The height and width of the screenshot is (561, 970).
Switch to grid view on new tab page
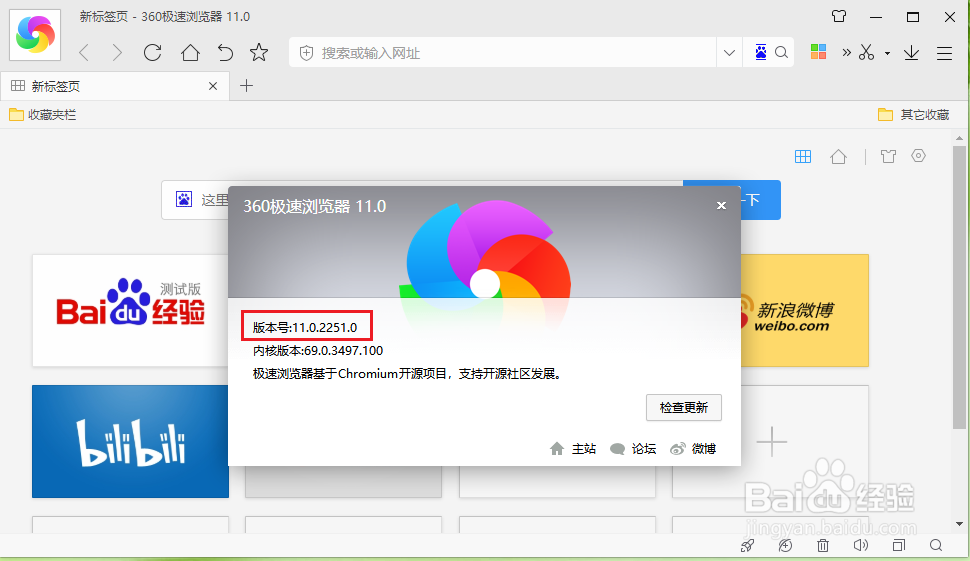pyautogui.click(x=803, y=156)
